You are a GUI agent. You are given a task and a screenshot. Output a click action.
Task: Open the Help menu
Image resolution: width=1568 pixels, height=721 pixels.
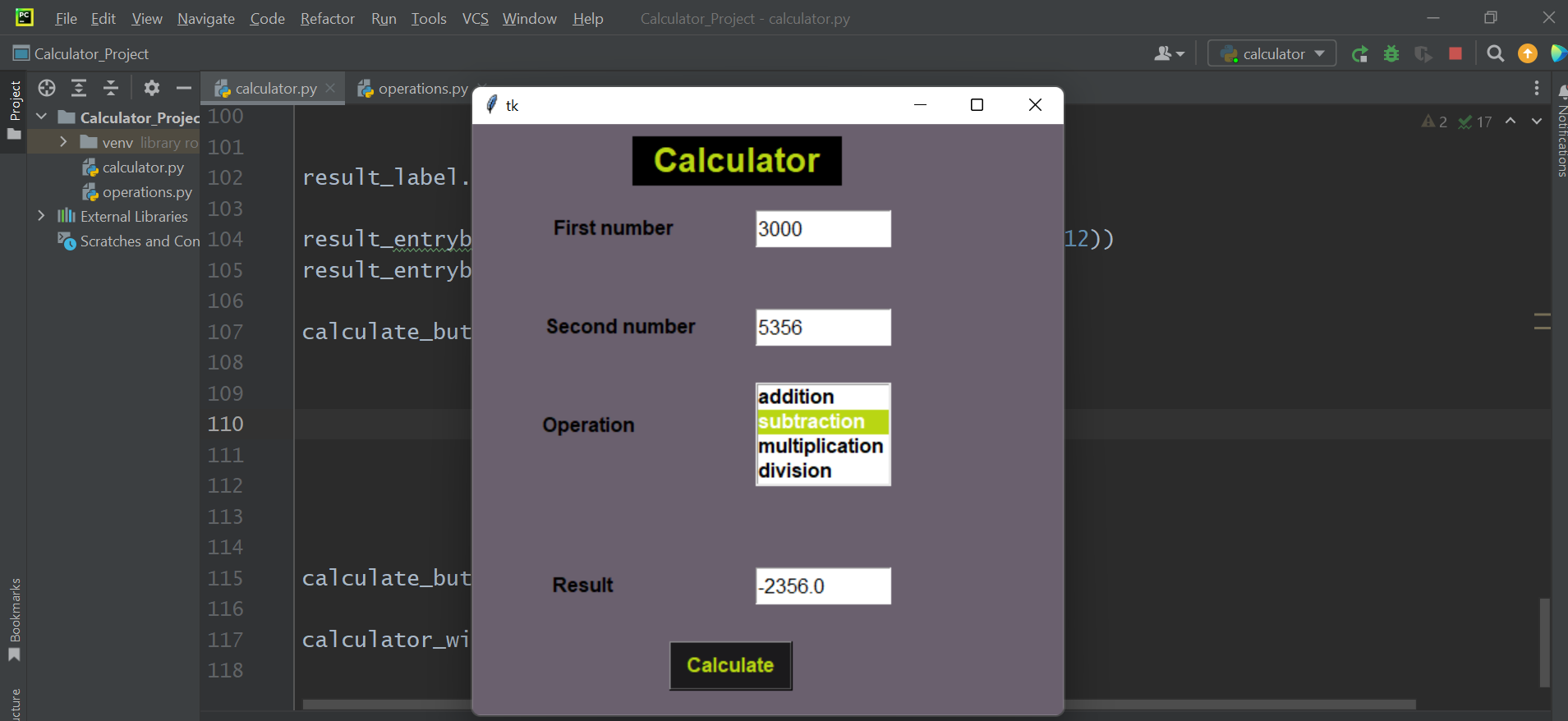click(x=588, y=18)
